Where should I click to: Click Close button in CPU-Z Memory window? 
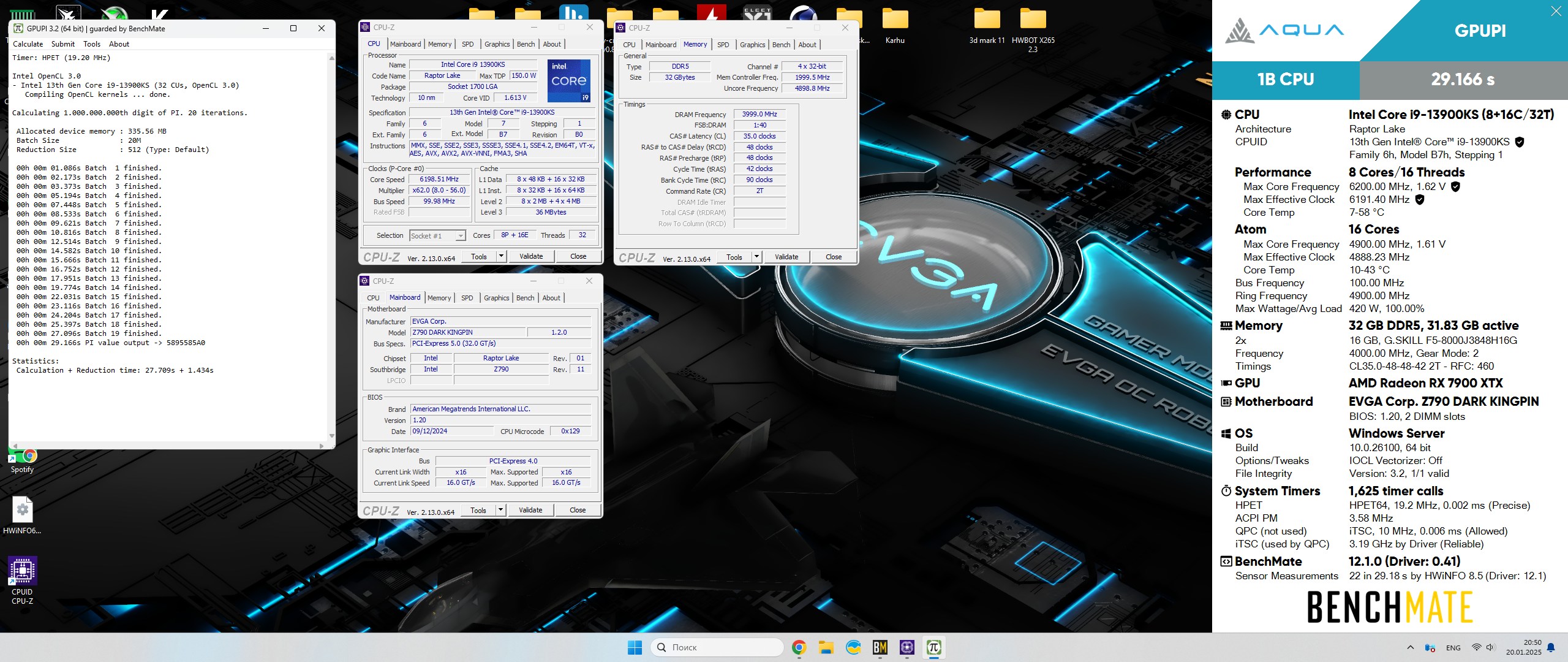834,257
